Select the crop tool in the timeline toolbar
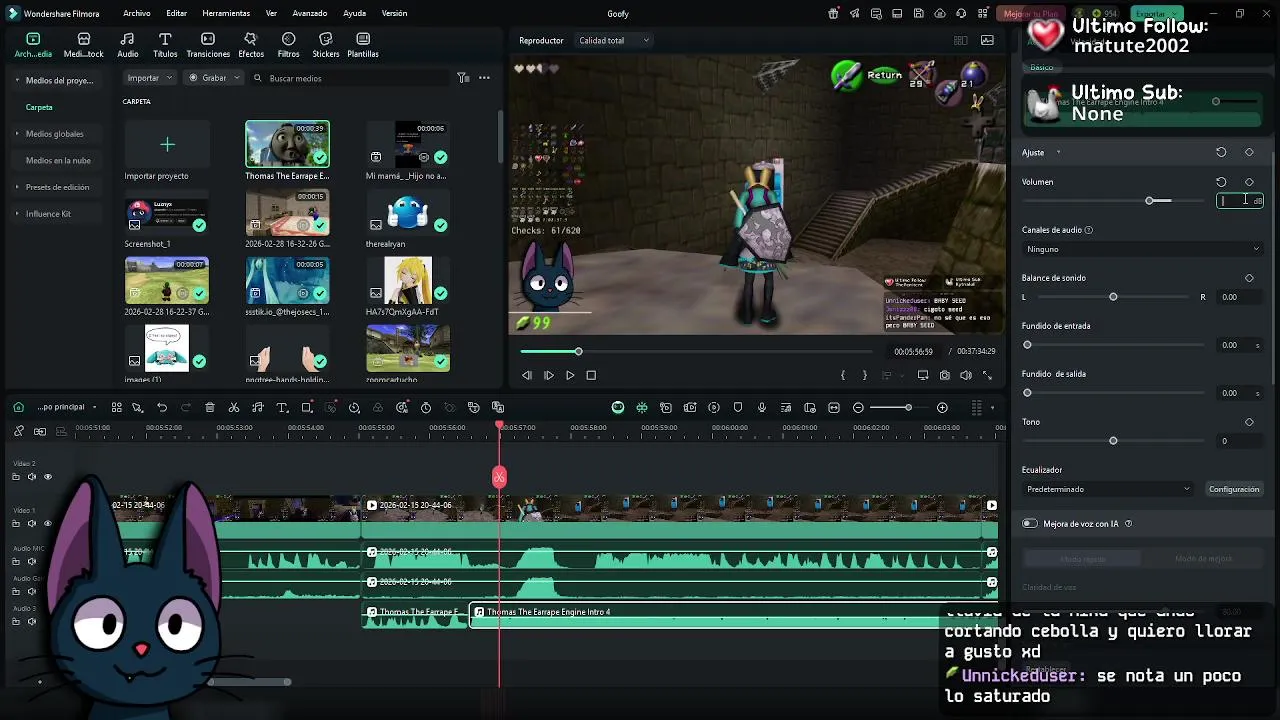The width and height of the screenshot is (1280, 720). (307, 408)
